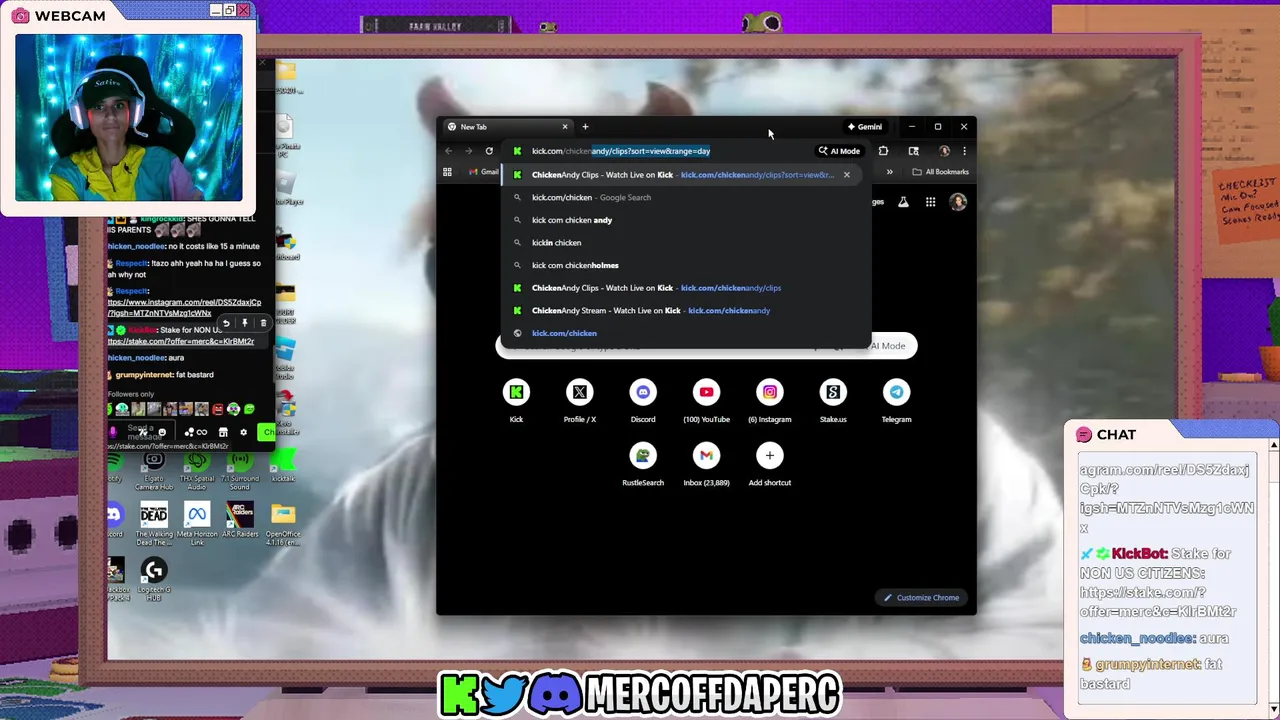Viewport: 1280px width, 720px height.
Task: Click the green Chat send button
Action: (x=267, y=432)
